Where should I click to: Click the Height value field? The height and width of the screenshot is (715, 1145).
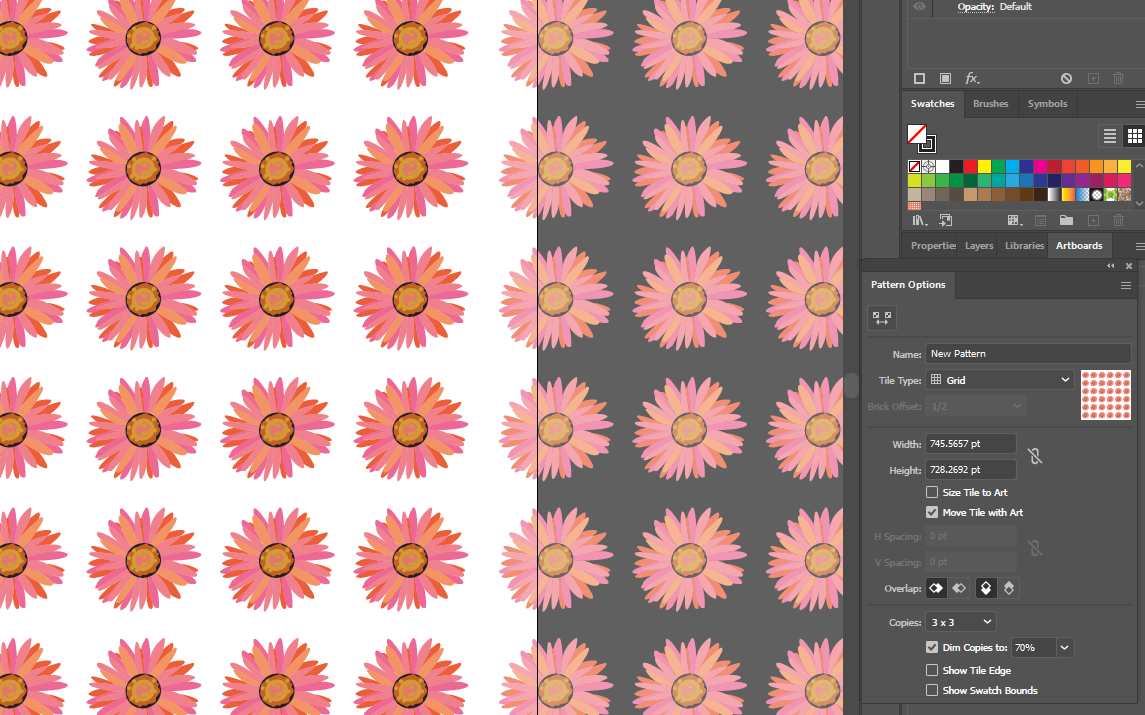tap(970, 470)
